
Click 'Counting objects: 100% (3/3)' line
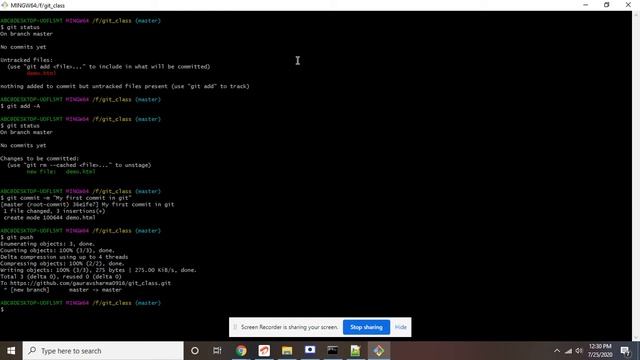[57, 250]
